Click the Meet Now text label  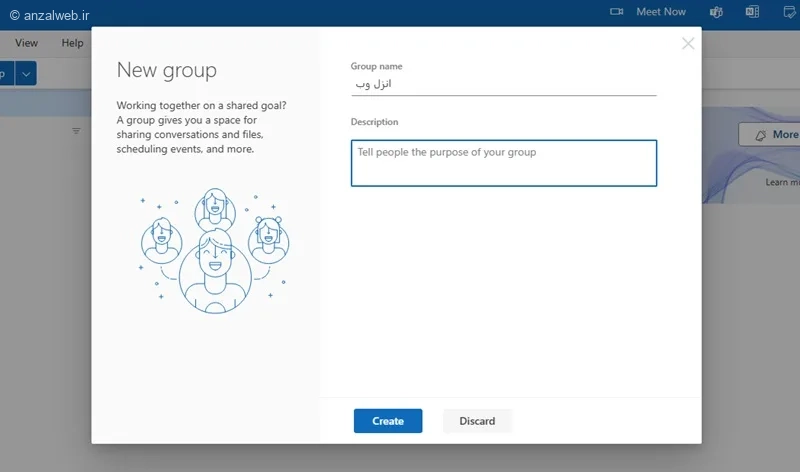tap(661, 12)
